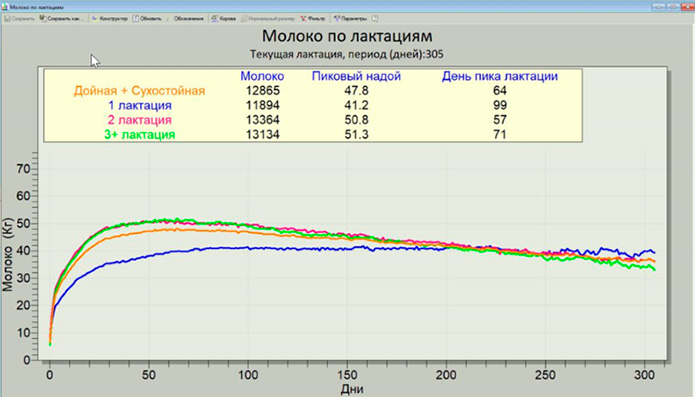695x397 pixels.
Task: Click the app icon in title bar
Action: [x=4, y=7]
